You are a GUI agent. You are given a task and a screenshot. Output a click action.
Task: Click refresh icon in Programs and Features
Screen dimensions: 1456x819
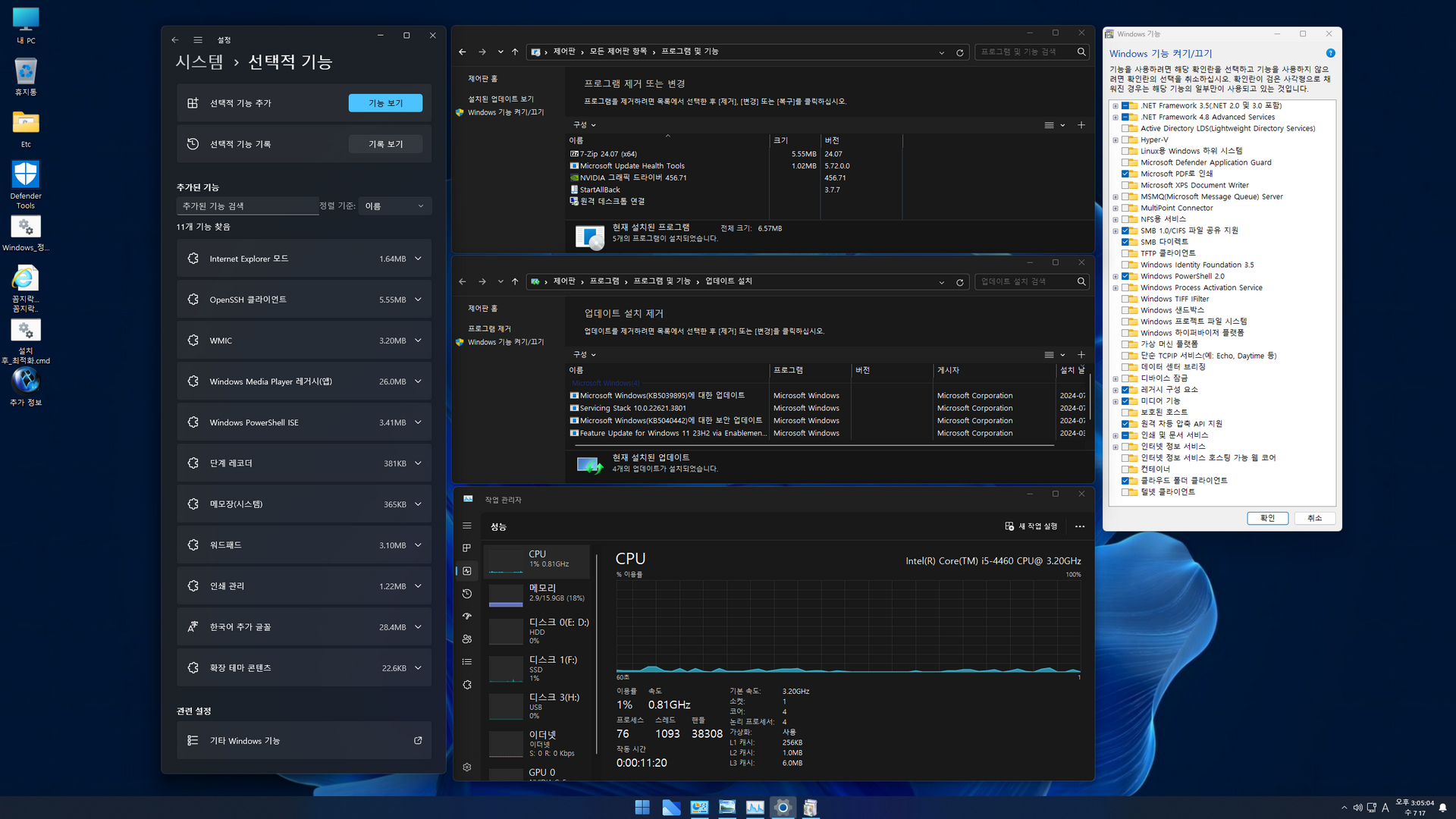(x=960, y=52)
